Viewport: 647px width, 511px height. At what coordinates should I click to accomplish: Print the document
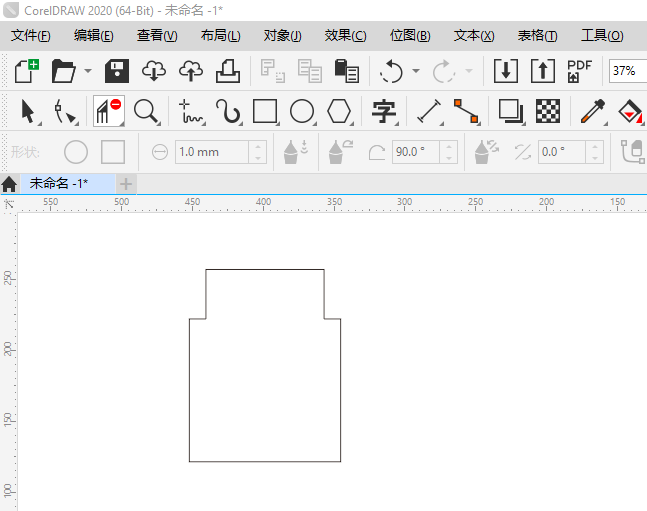228,71
